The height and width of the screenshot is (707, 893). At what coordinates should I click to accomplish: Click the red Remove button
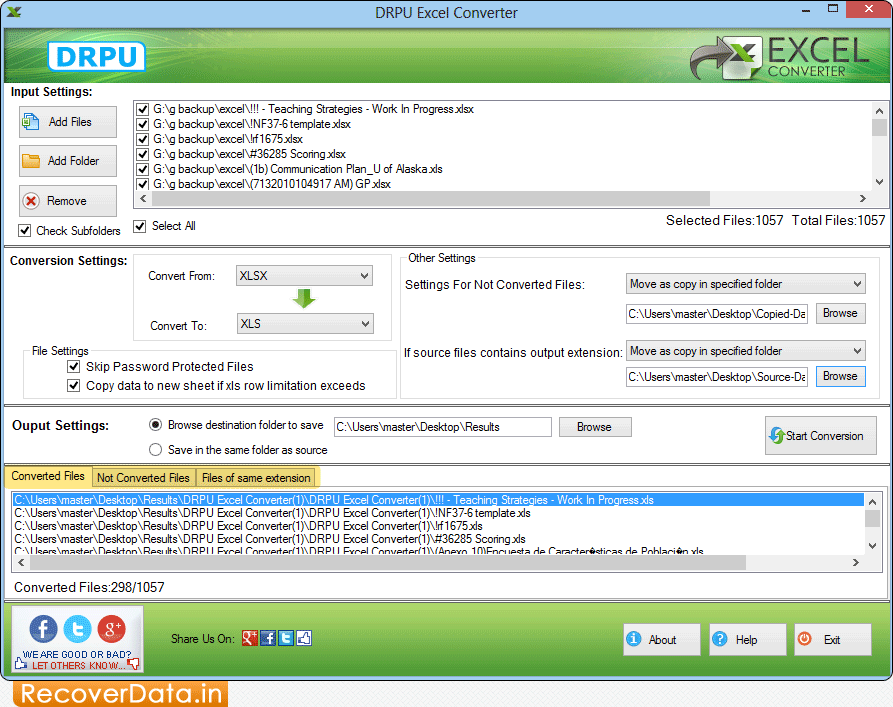pyautogui.click(x=68, y=201)
